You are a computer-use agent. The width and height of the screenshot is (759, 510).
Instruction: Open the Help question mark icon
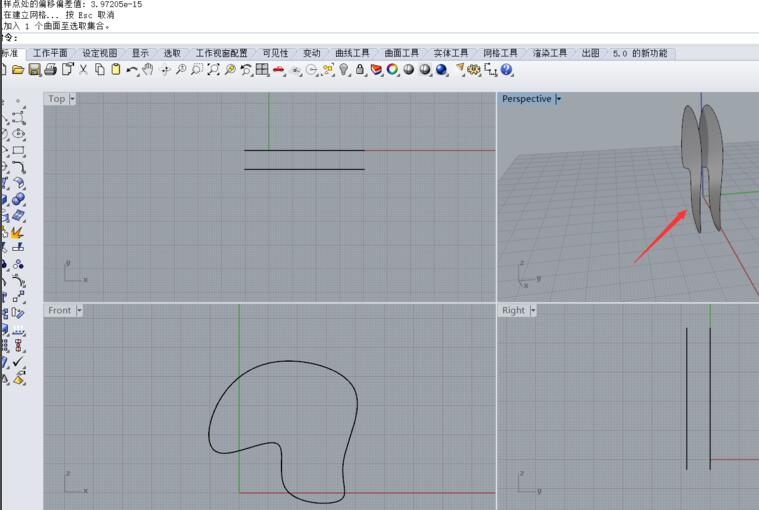(x=507, y=70)
